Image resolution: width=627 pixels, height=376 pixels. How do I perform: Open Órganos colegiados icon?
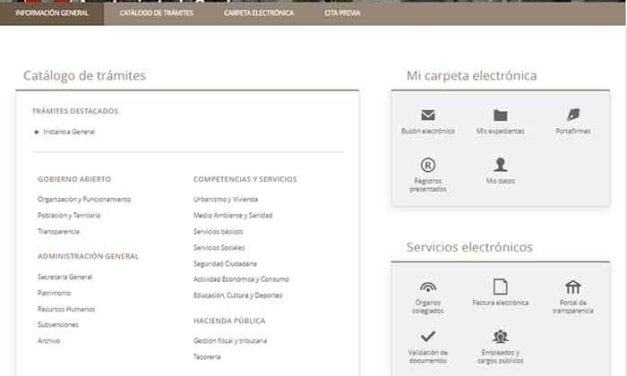coord(428,287)
